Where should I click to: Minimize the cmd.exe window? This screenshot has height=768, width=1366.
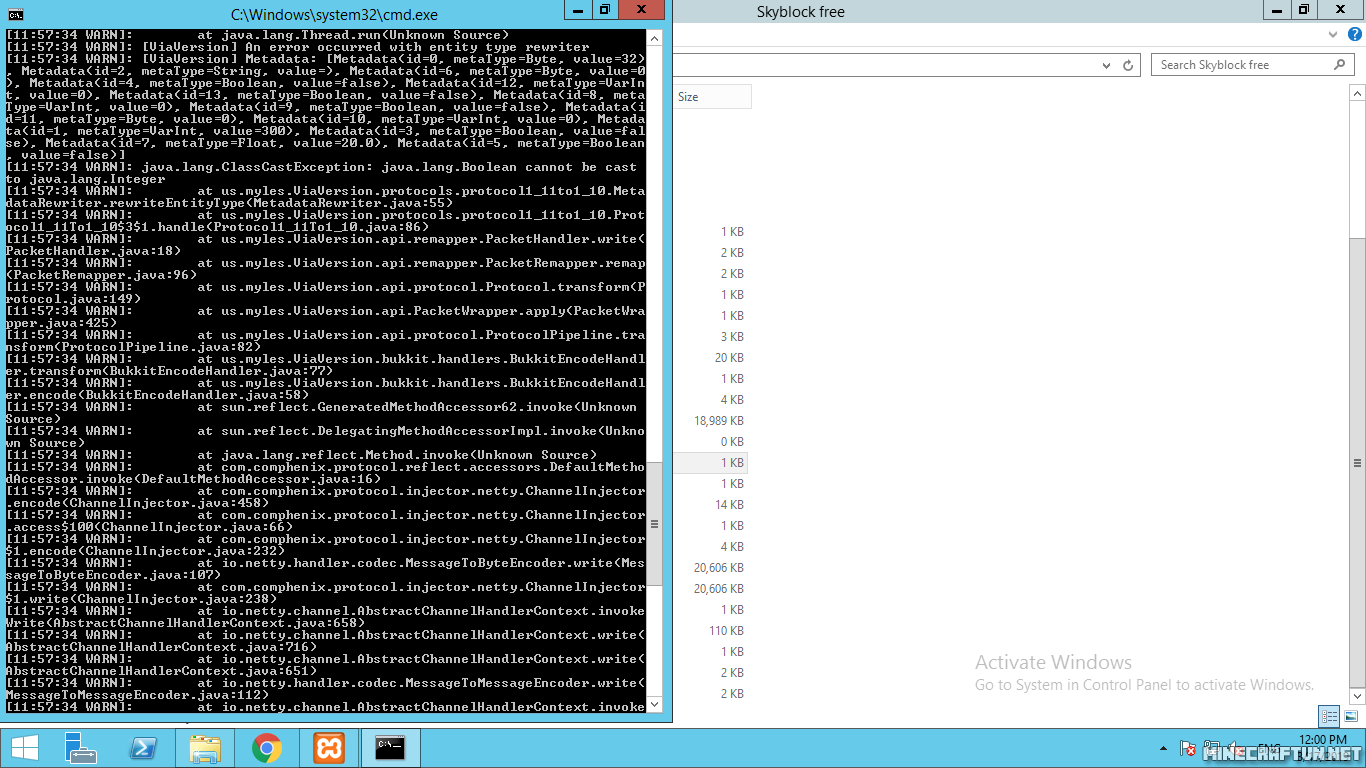(579, 10)
